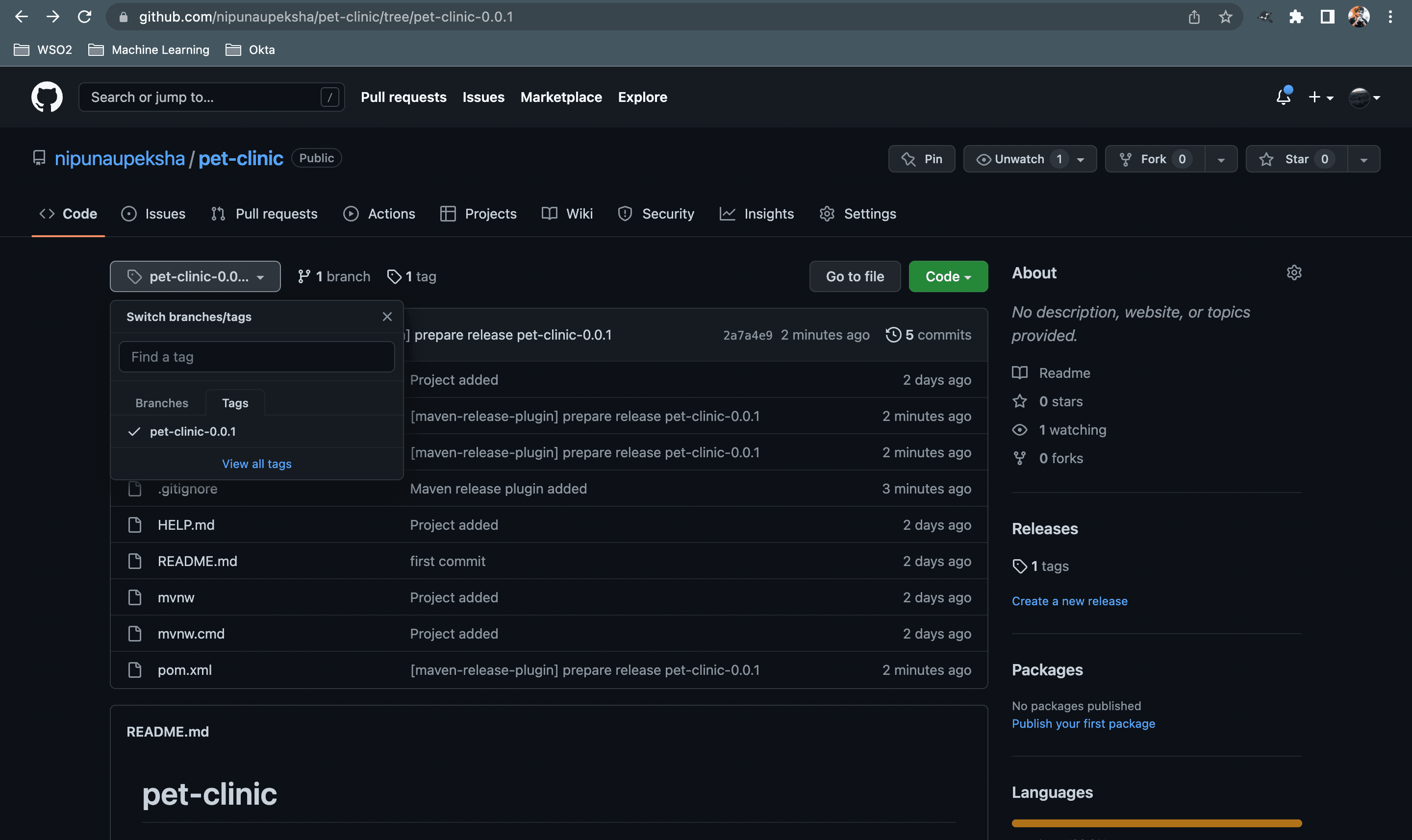Open the nipunaupeksha owner link
This screenshot has height=840, width=1412.
120,158
